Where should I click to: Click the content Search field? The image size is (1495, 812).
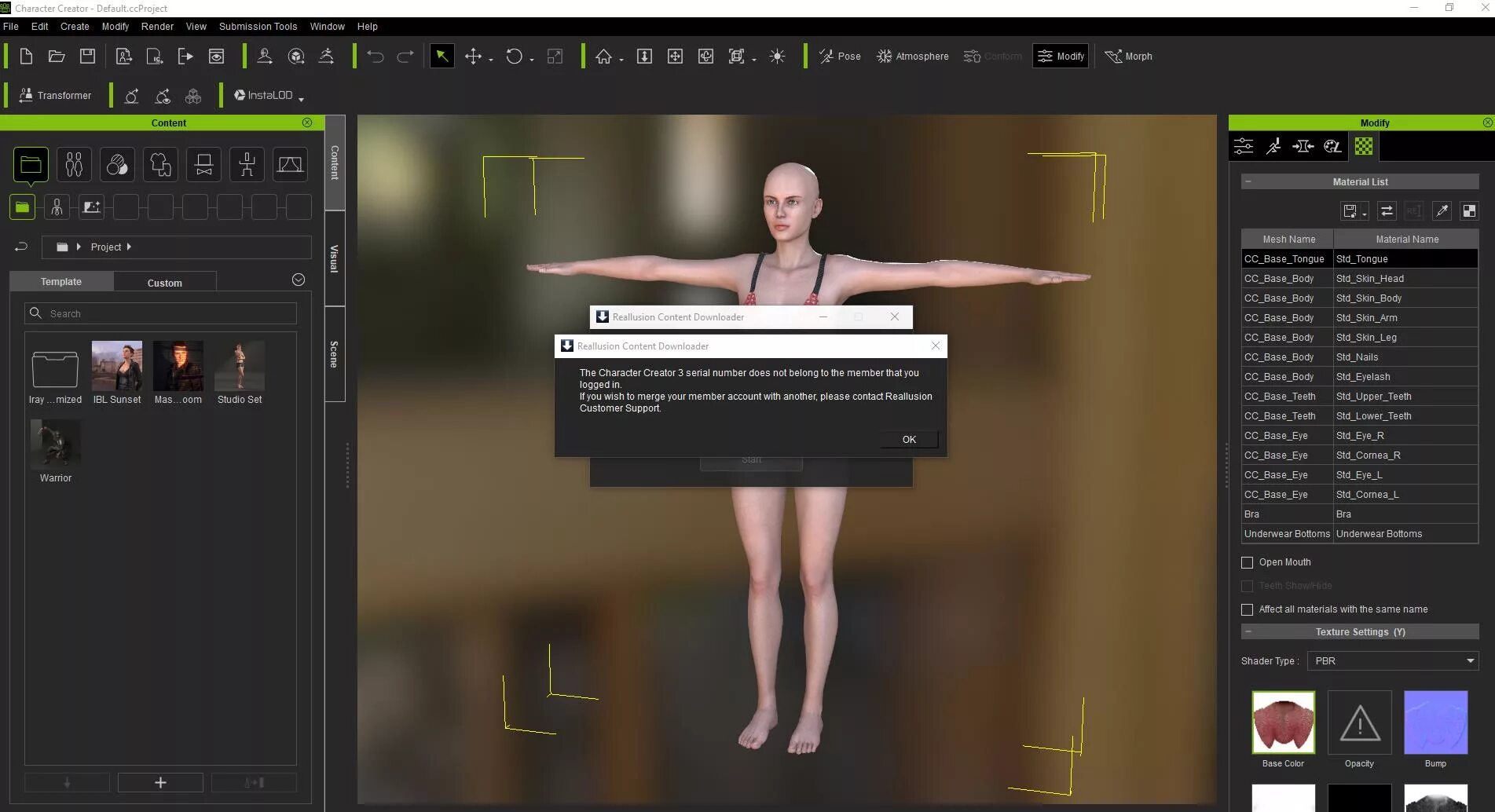[160, 313]
